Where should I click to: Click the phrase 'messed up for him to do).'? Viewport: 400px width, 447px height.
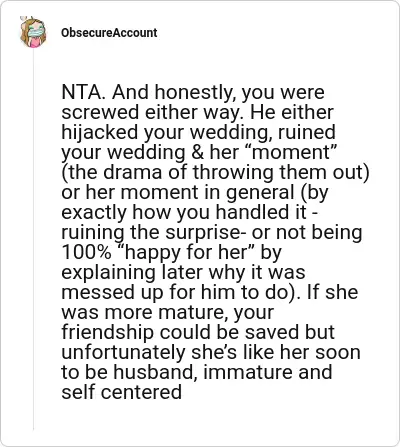pos(181,293)
